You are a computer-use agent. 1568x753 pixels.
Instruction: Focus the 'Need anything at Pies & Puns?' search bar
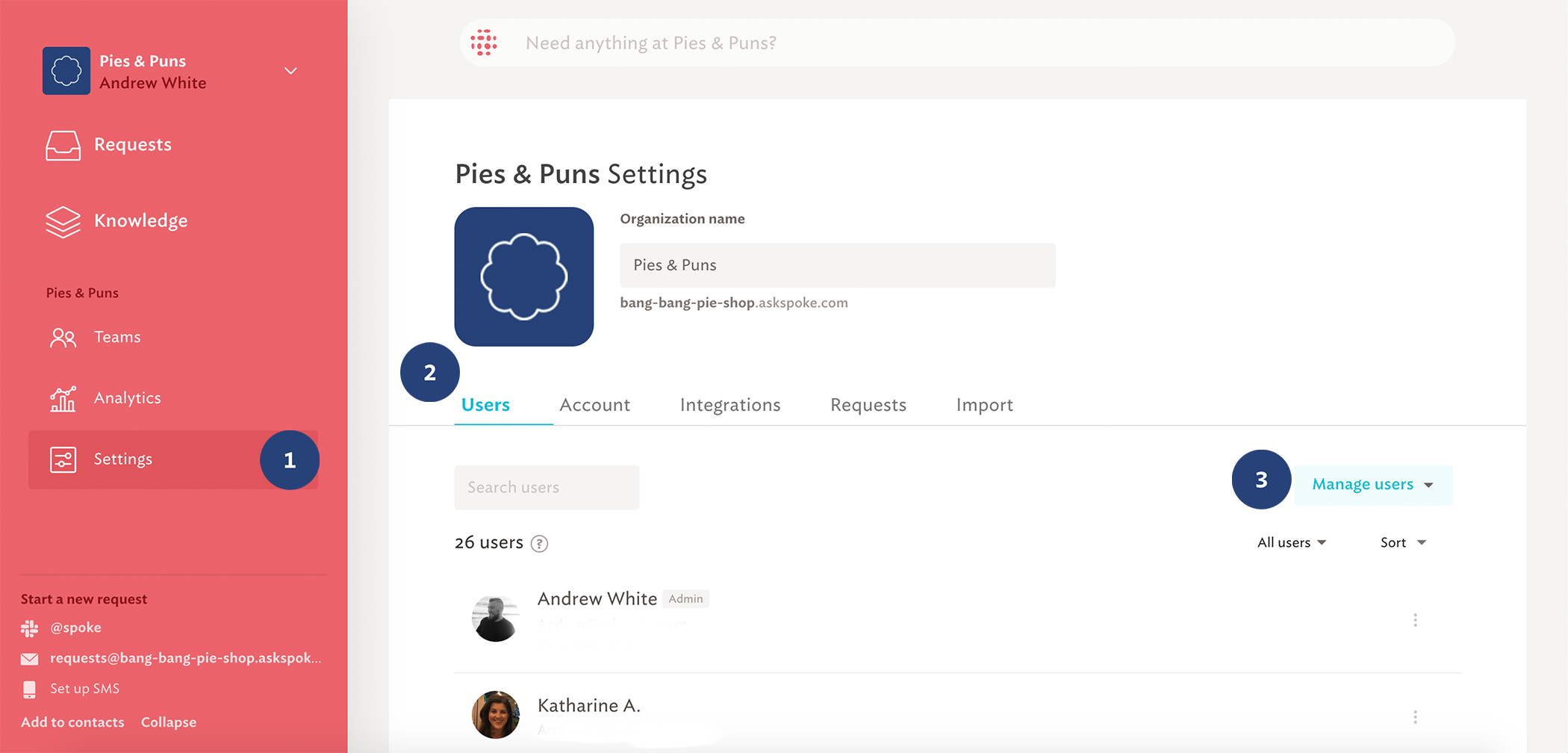point(957,43)
